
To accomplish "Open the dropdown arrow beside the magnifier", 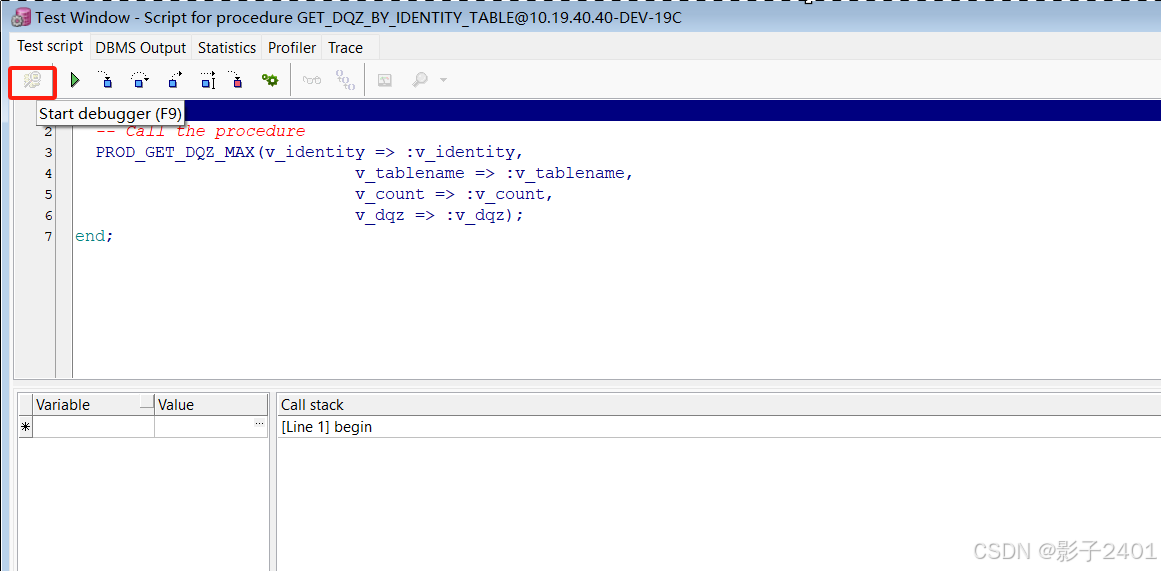I will [x=443, y=80].
